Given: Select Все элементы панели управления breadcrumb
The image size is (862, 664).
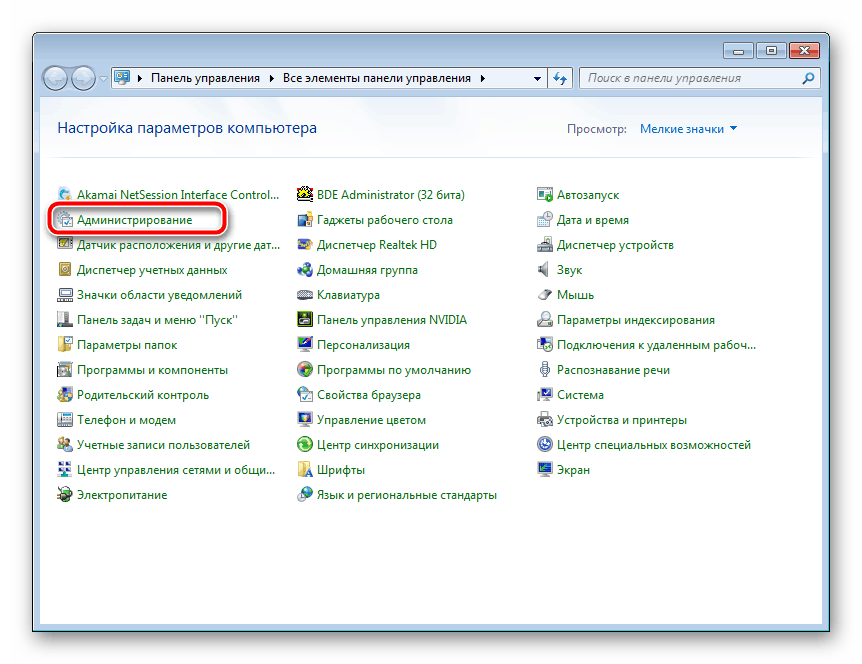Looking at the screenshot, I should (378, 78).
